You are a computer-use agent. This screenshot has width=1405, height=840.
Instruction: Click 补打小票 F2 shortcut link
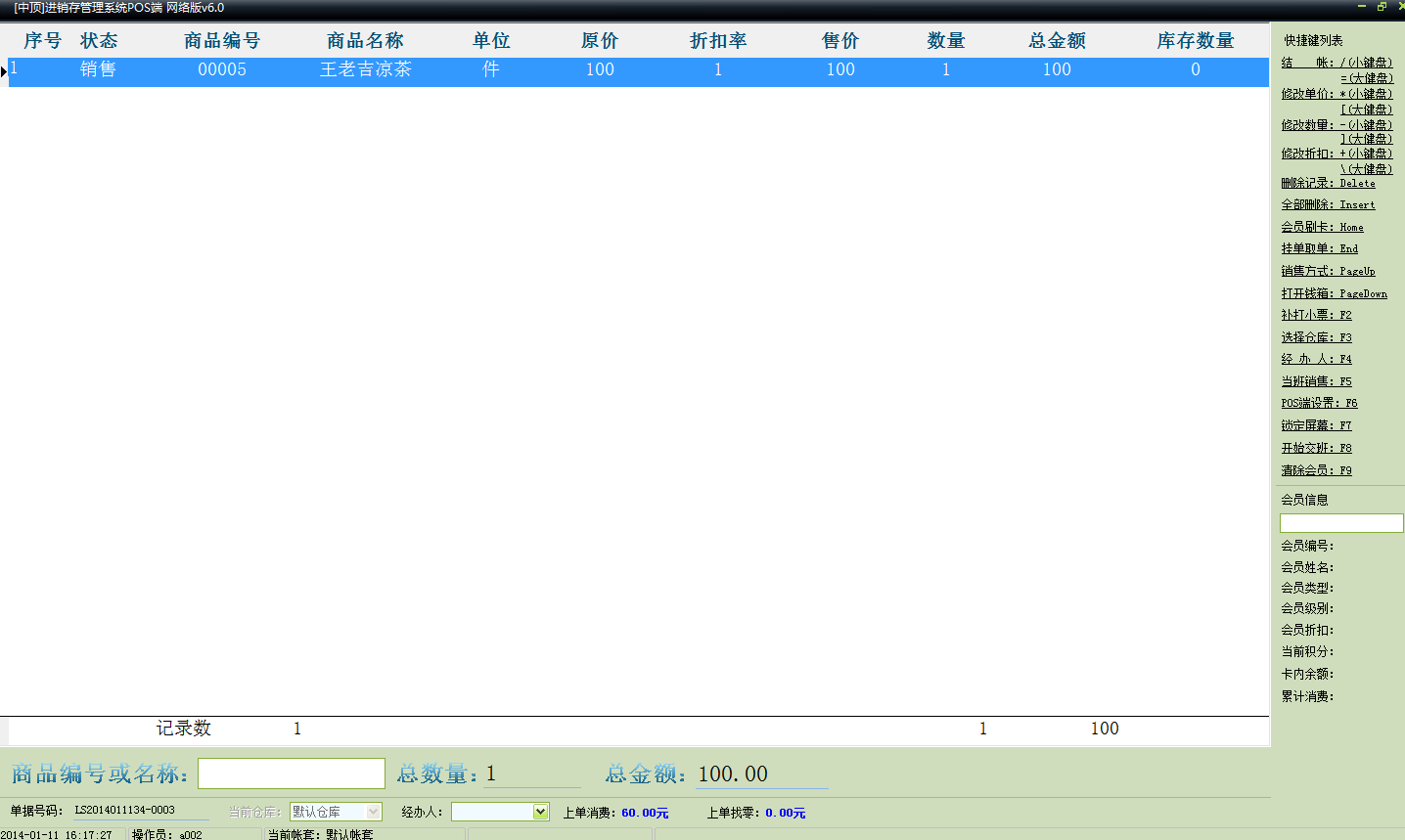tap(1316, 315)
